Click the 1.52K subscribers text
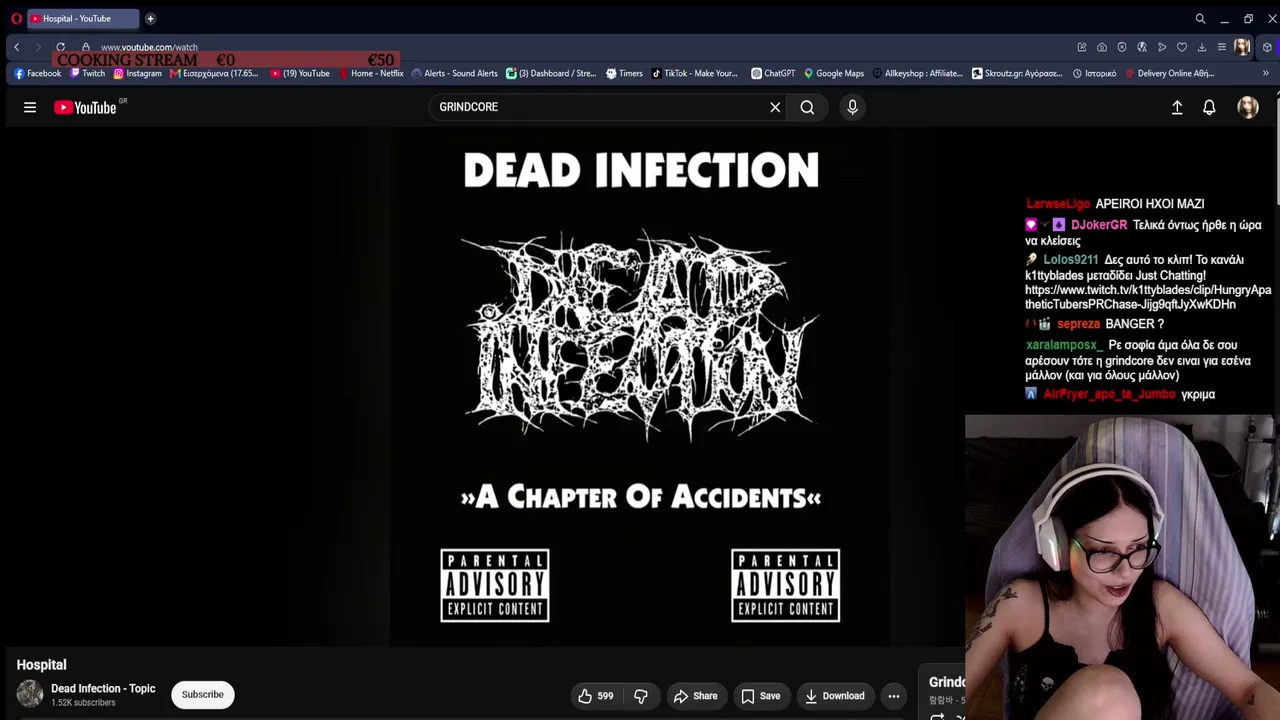1280x720 pixels. [x=83, y=703]
